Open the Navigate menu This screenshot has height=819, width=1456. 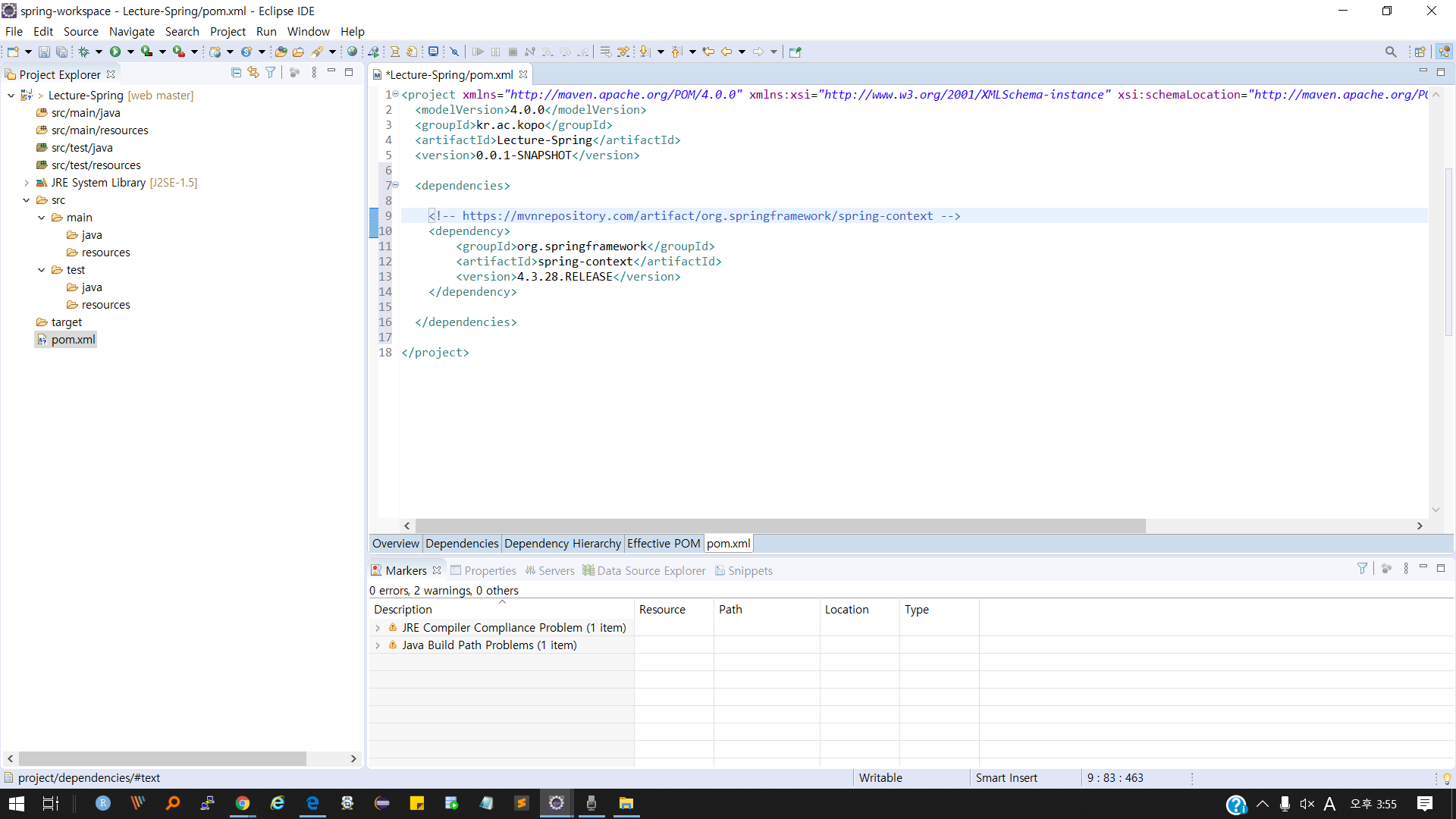click(x=132, y=31)
